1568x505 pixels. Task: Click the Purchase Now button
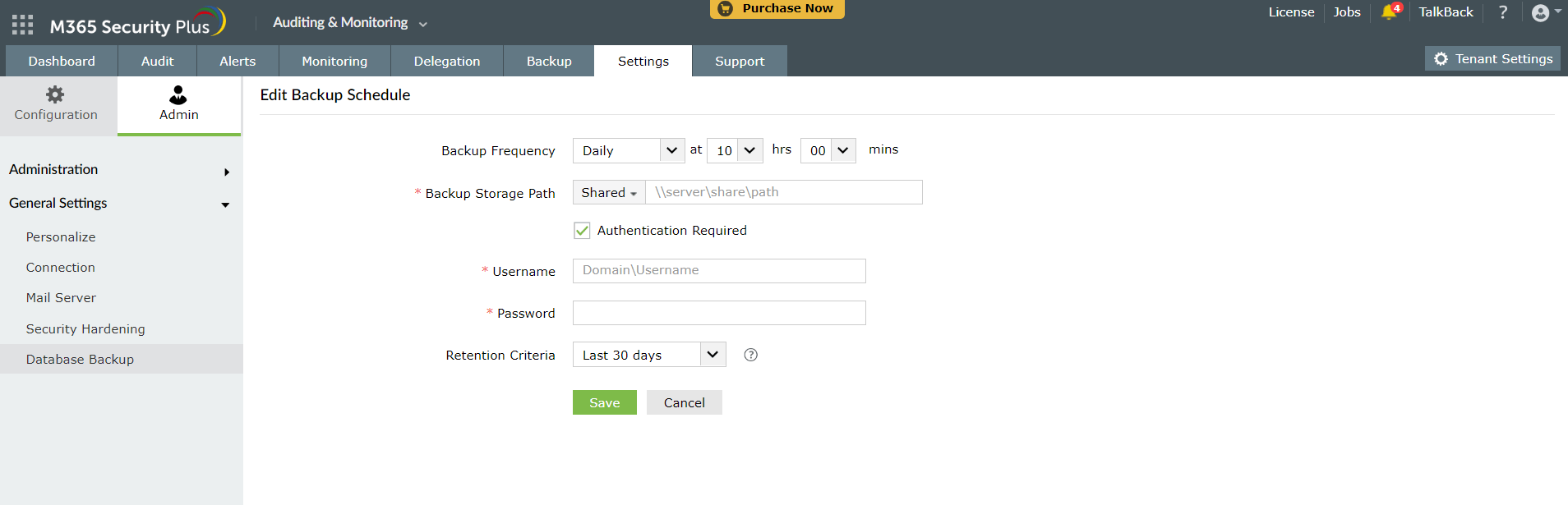tap(777, 8)
